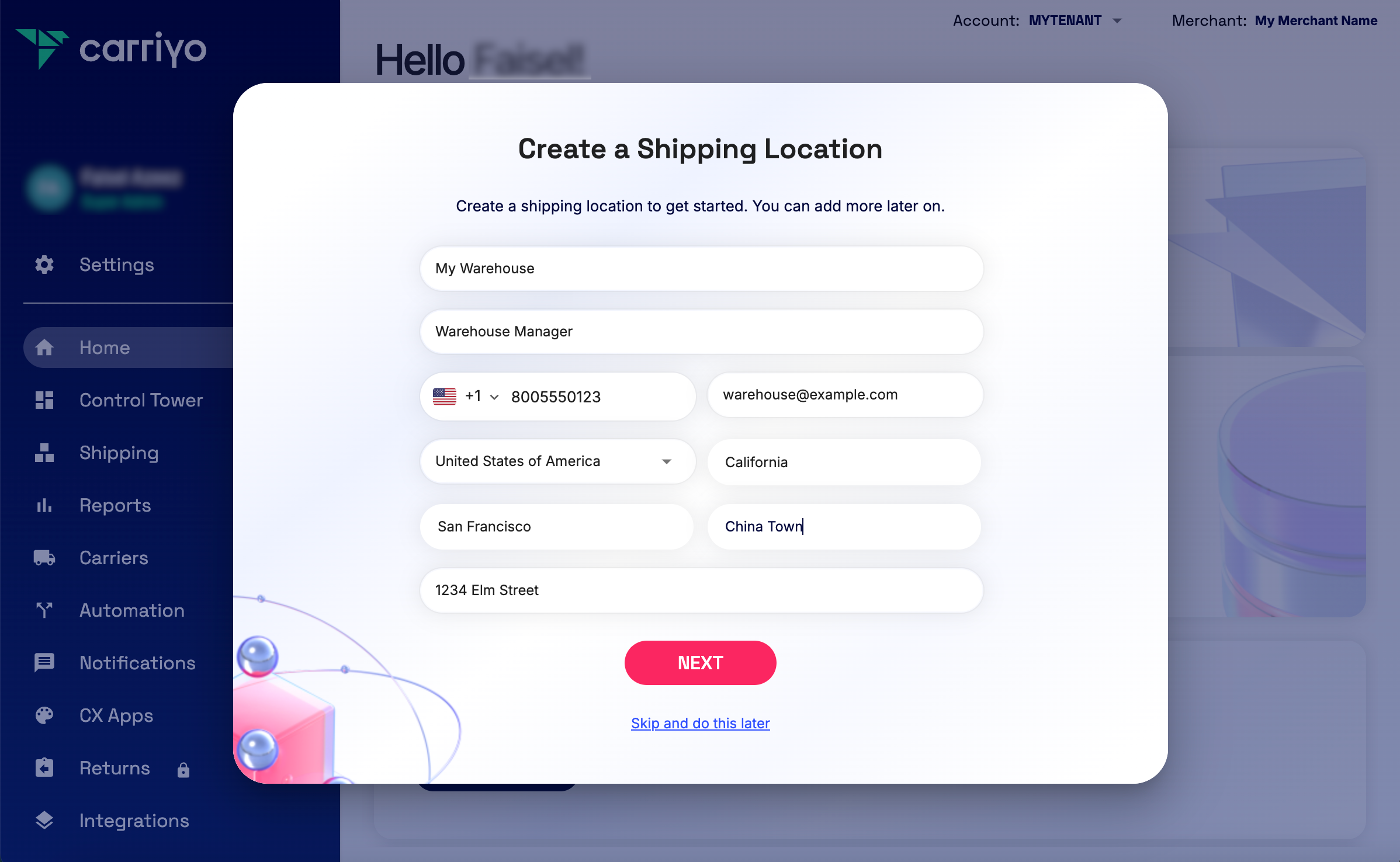Click the street address input field

700,590
